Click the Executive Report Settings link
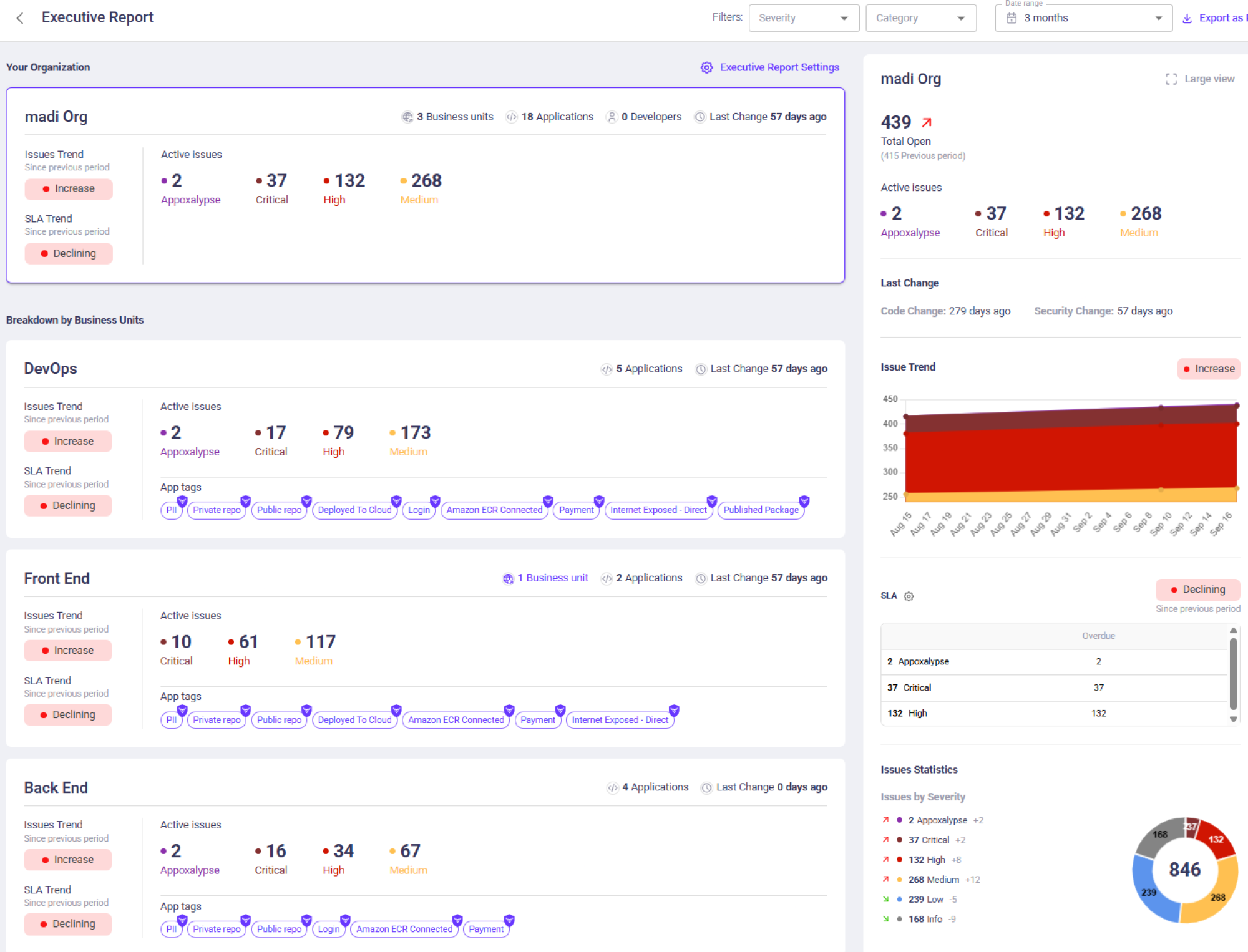Screen dimensions: 1248x952 pos(779,67)
